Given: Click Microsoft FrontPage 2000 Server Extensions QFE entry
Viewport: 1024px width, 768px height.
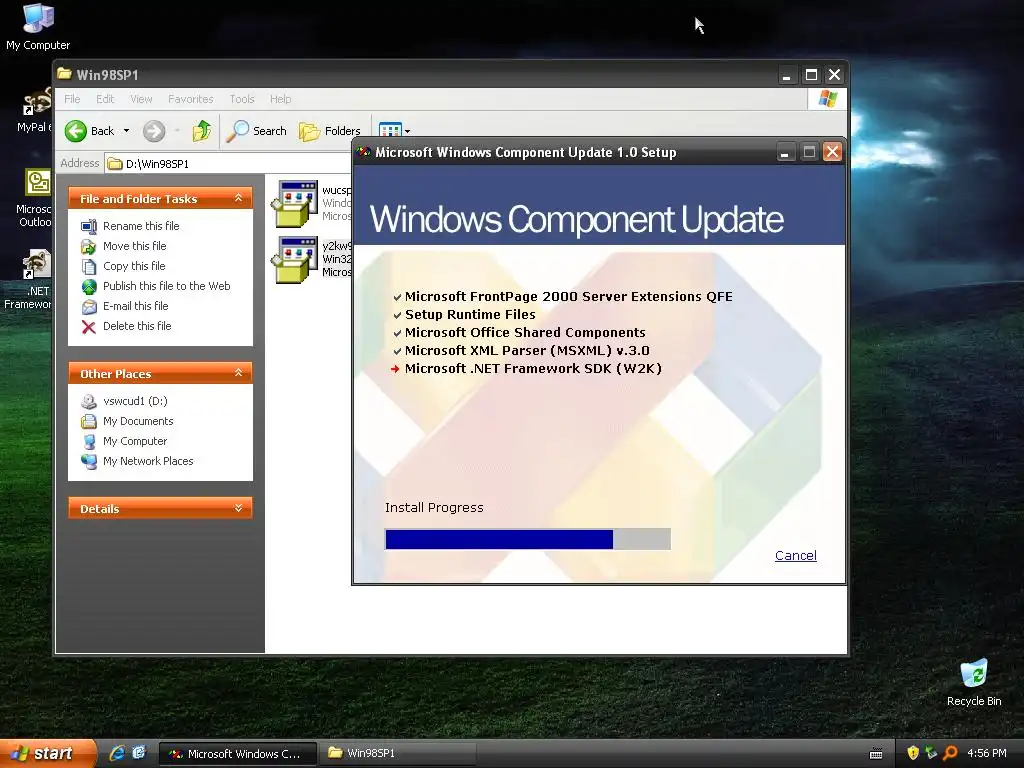Looking at the screenshot, I should pyautogui.click(x=569, y=296).
